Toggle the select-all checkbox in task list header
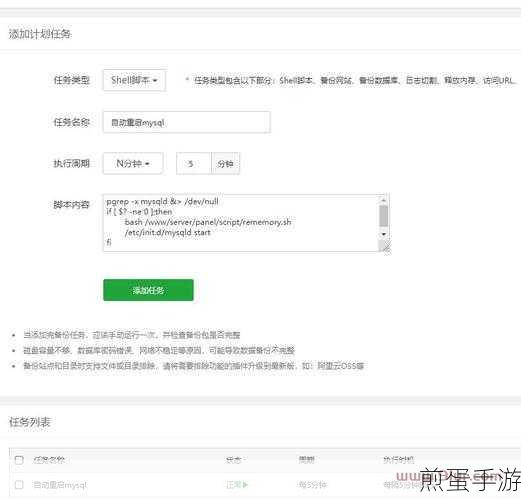The image size is (521, 500). [19, 460]
